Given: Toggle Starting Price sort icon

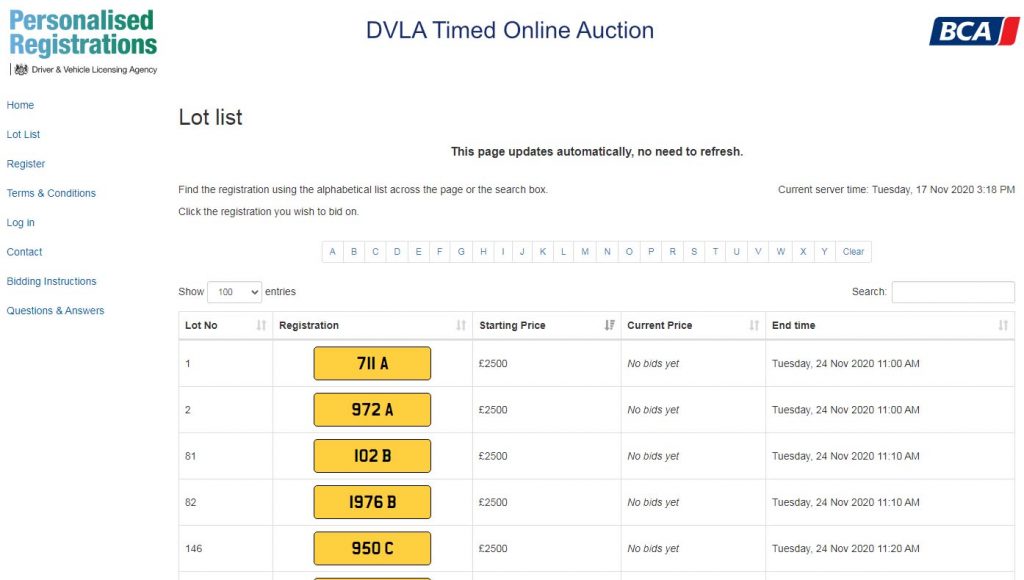Looking at the screenshot, I should (609, 325).
